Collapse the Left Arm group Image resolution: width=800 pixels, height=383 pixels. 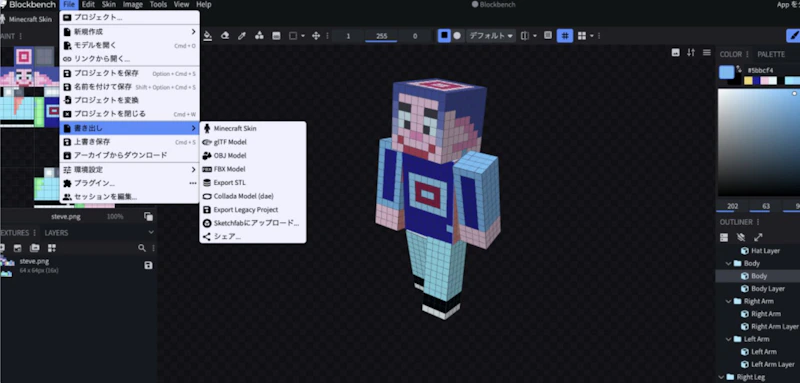coord(729,339)
